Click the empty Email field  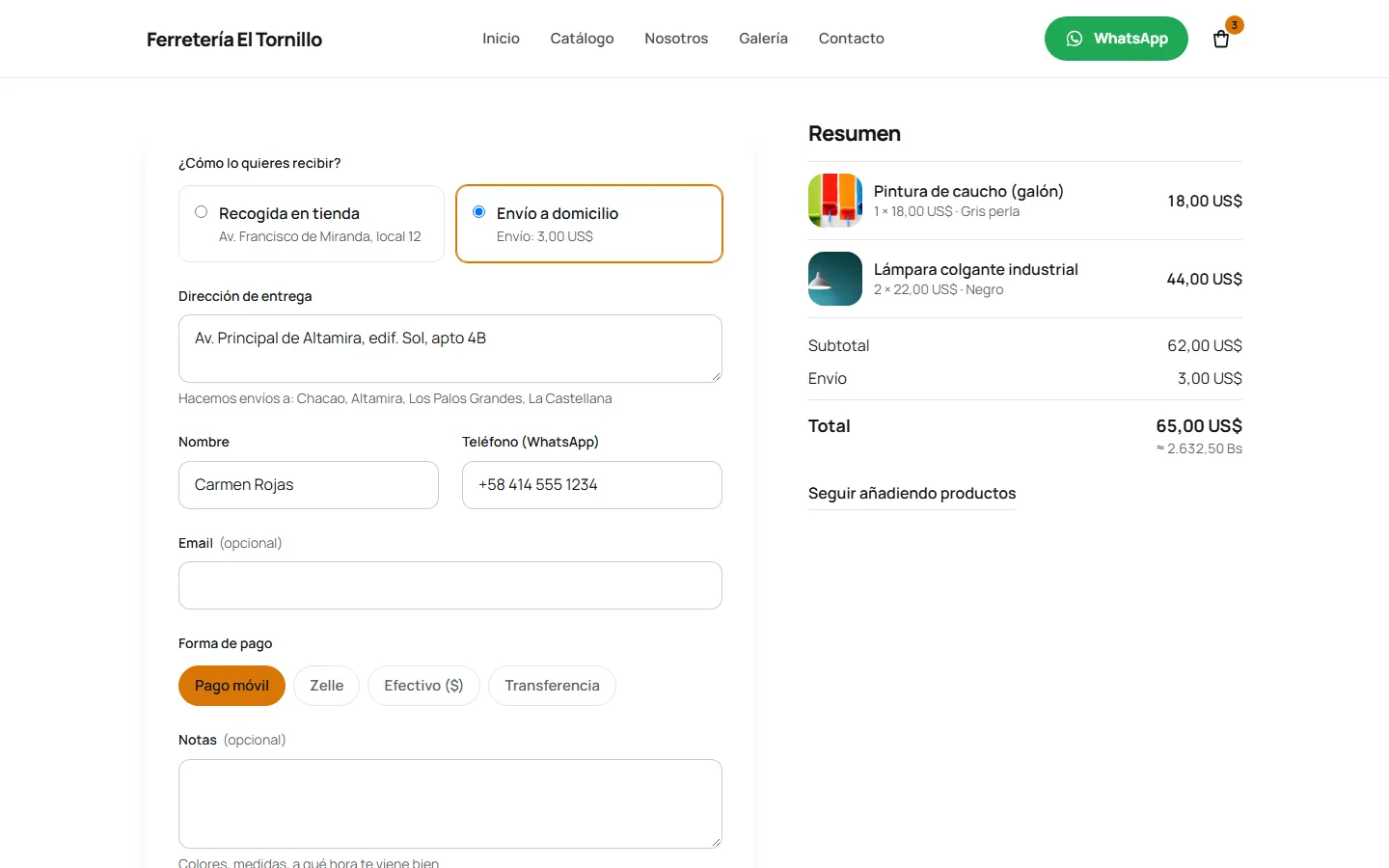pos(450,585)
